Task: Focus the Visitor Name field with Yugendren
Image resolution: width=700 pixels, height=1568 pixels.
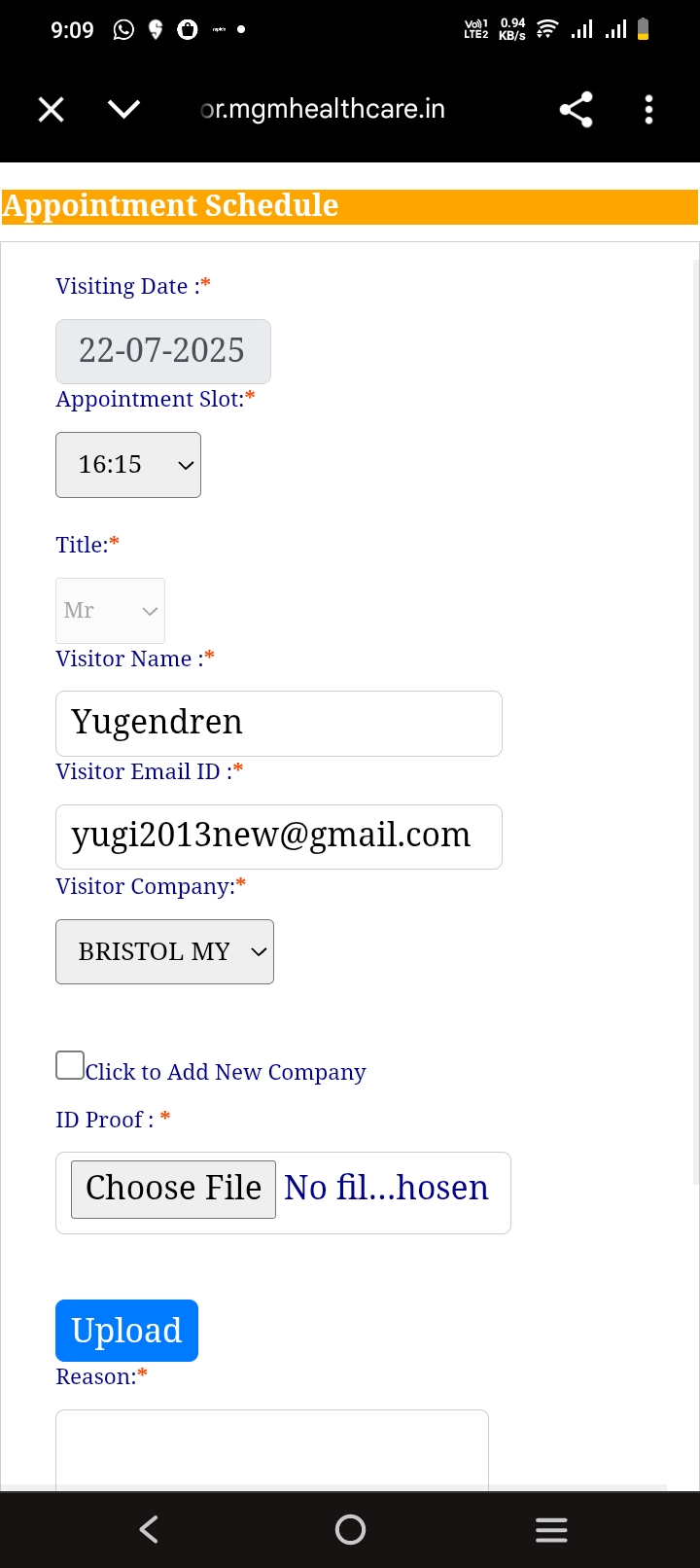Action: pyautogui.click(x=279, y=724)
